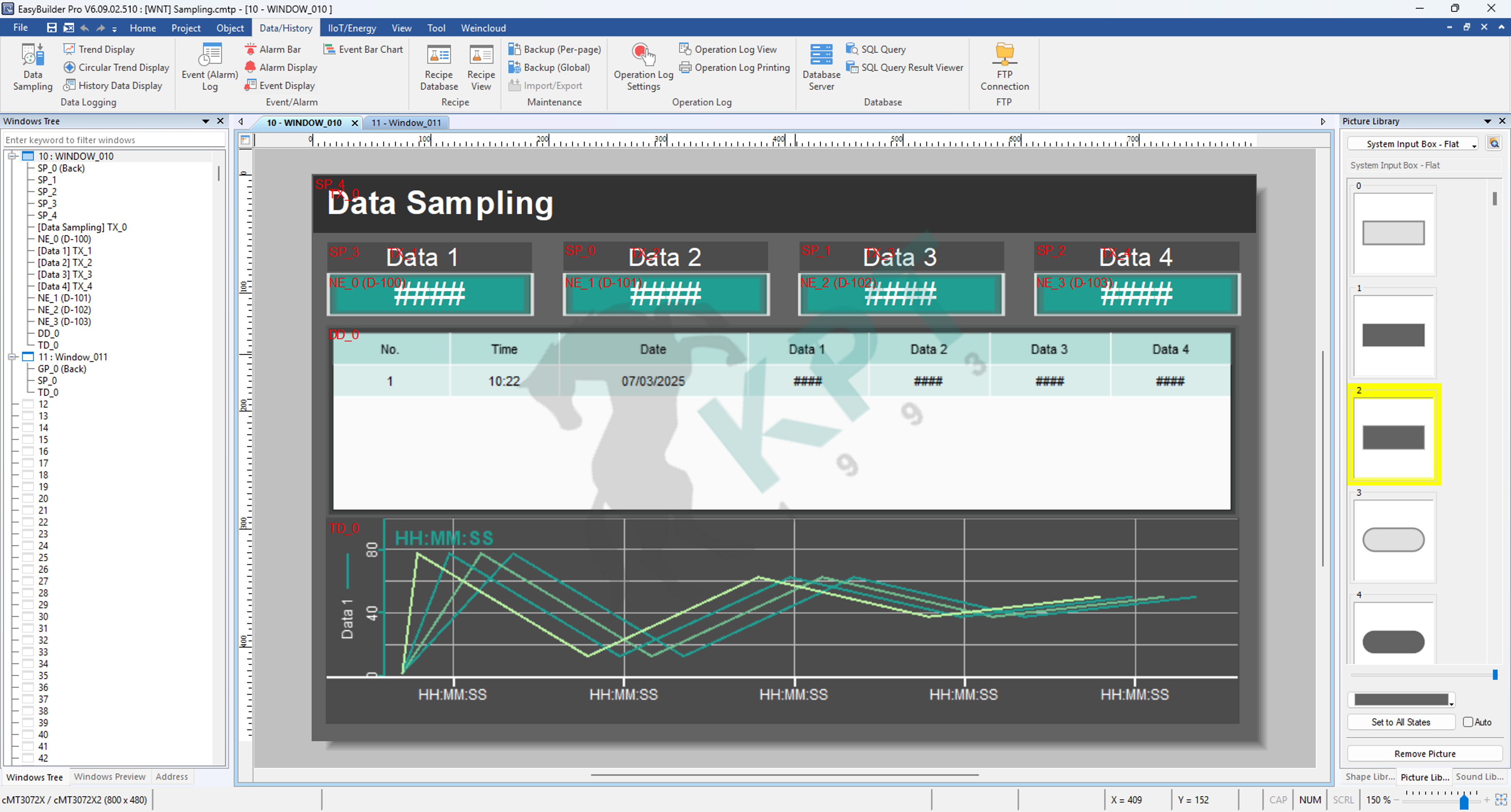Select NE_0 (D-100) in the windows tree
1511x812 pixels.
pyautogui.click(x=64, y=239)
